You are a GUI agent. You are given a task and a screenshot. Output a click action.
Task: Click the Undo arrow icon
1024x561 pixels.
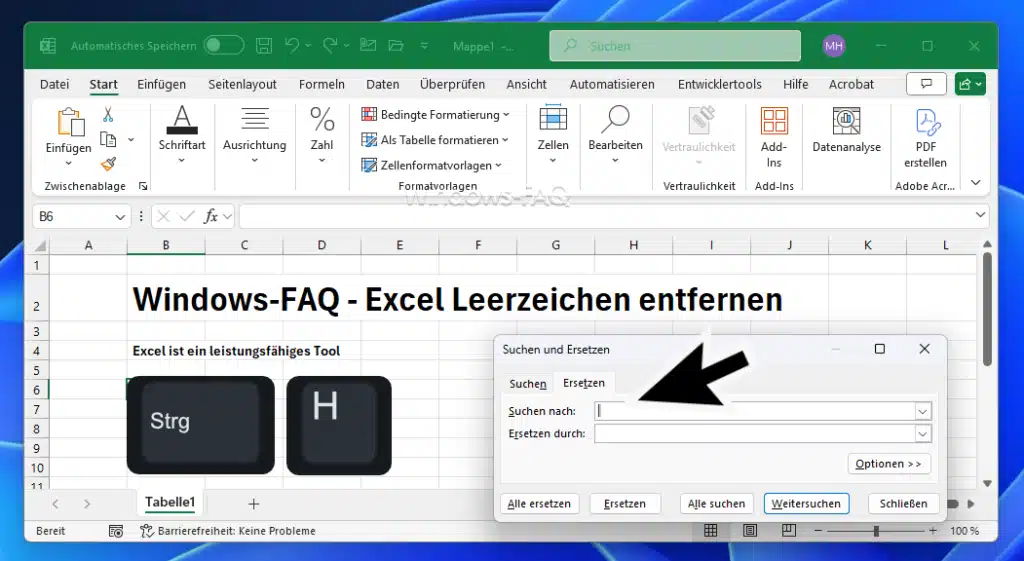click(292, 46)
